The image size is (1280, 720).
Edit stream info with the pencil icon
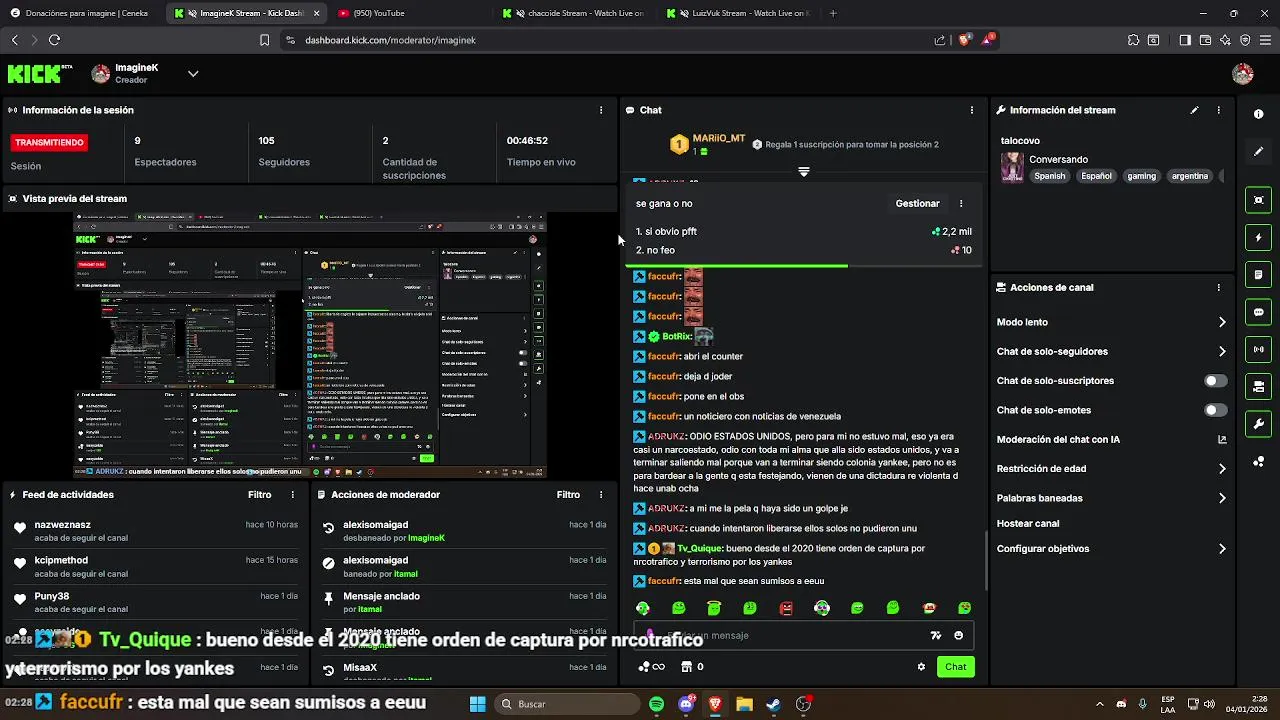[x=1194, y=110]
